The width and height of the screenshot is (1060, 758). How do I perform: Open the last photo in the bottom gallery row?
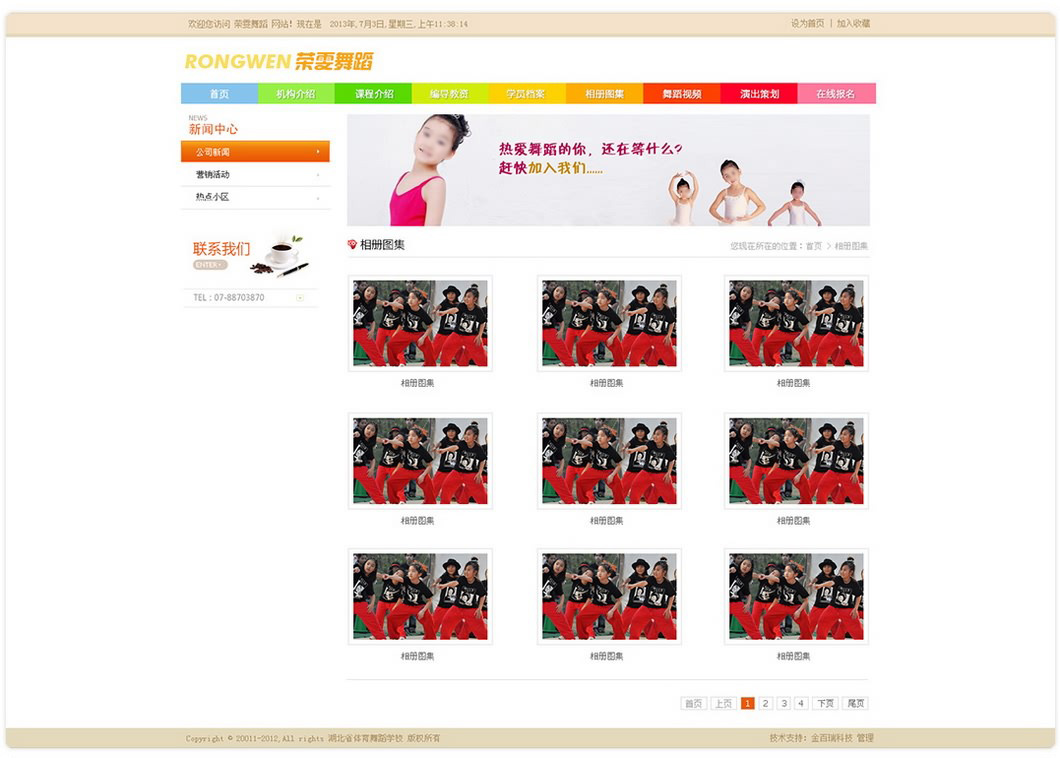[796, 596]
